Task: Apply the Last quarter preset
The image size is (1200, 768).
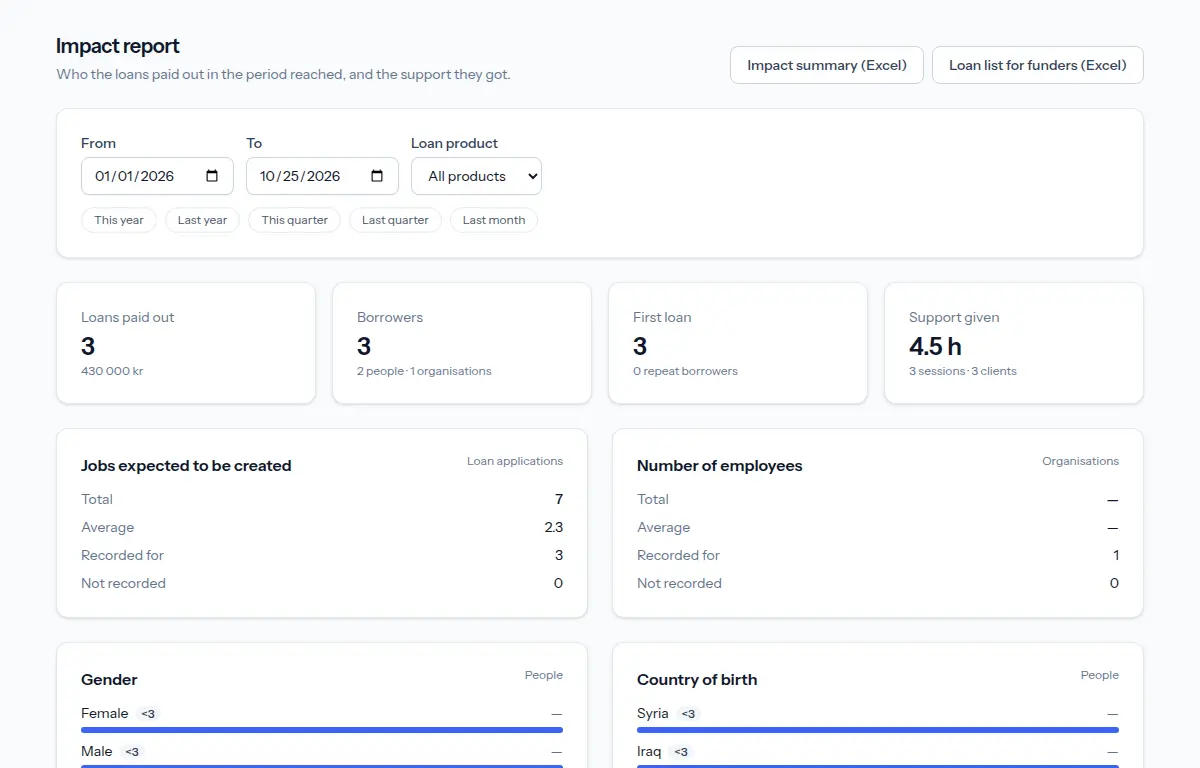Action: click(x=395, y=220)
